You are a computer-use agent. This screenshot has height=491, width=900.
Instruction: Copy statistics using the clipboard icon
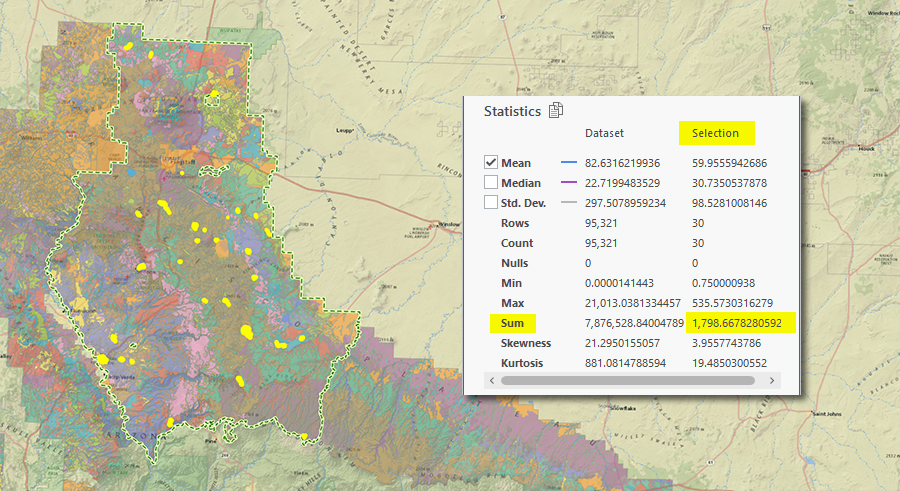tap(556, 110)
